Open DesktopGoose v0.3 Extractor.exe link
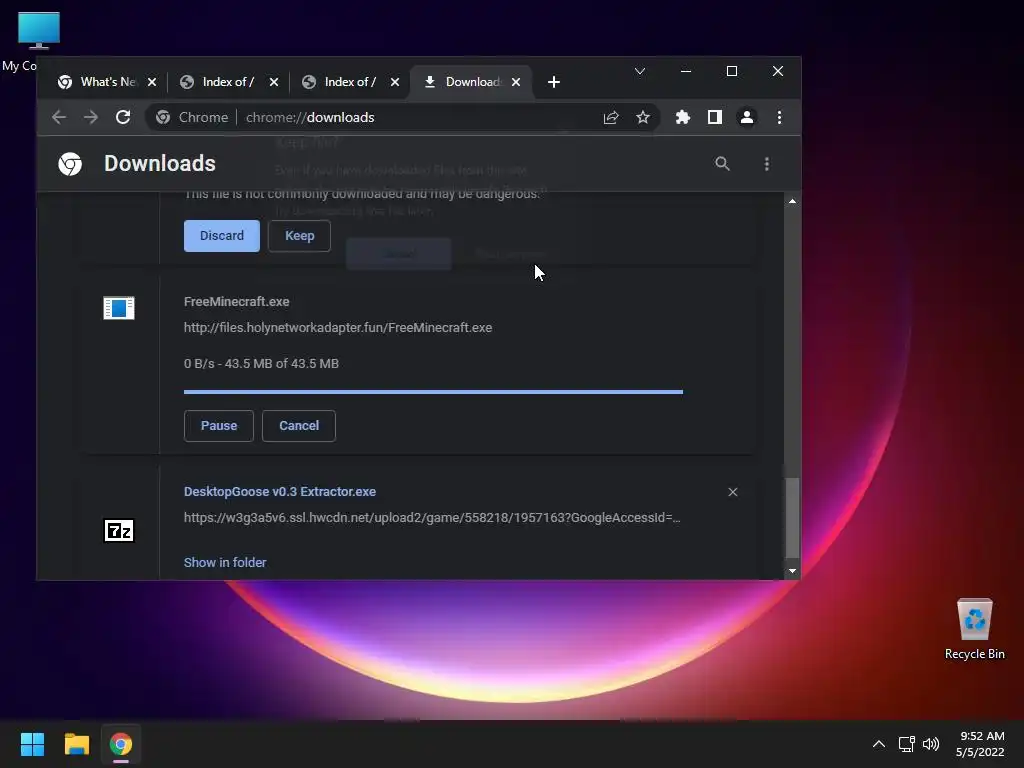 tap(280, 492)
